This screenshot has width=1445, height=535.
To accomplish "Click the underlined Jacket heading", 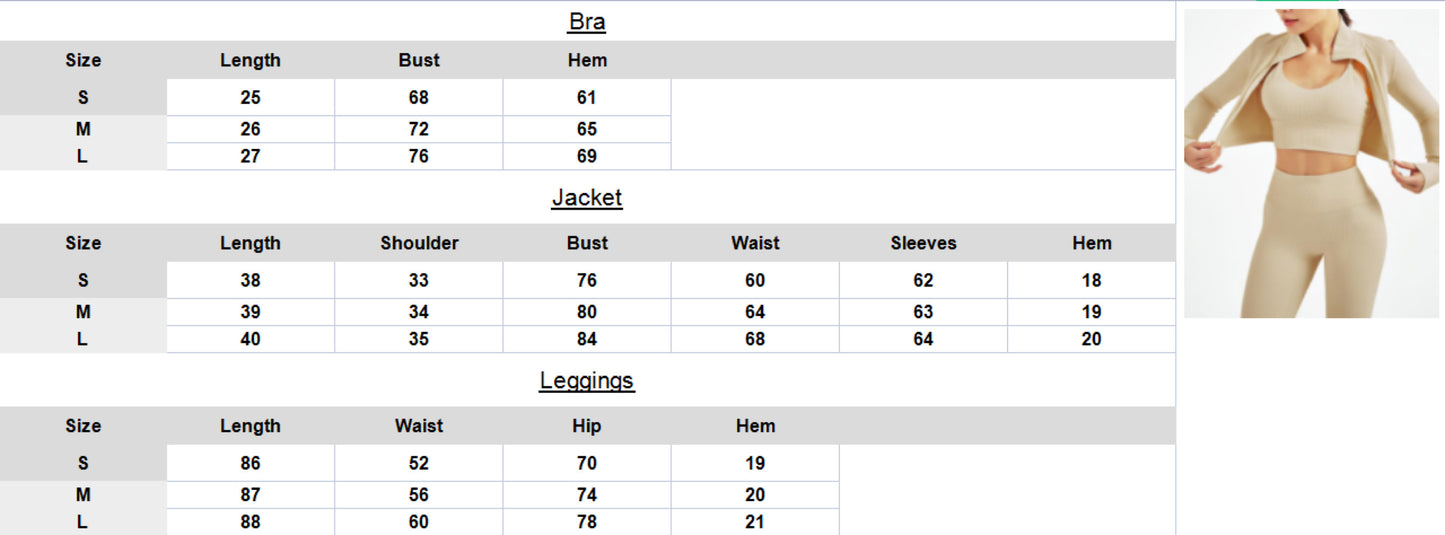I will 587,198.
